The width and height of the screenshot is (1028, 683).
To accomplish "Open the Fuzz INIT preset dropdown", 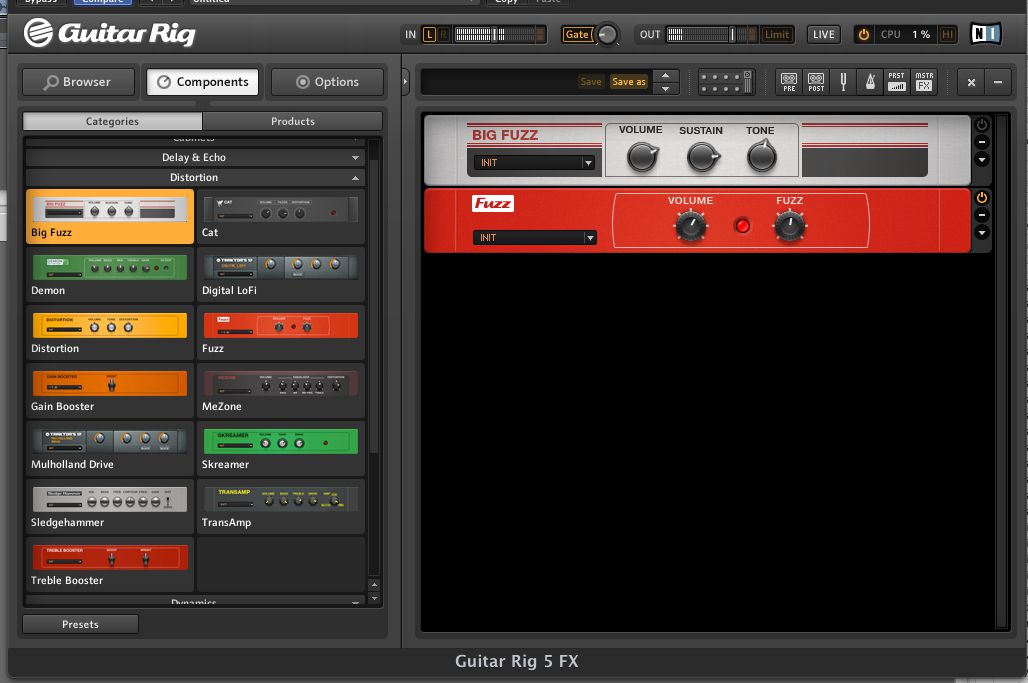I will point(534,237).
